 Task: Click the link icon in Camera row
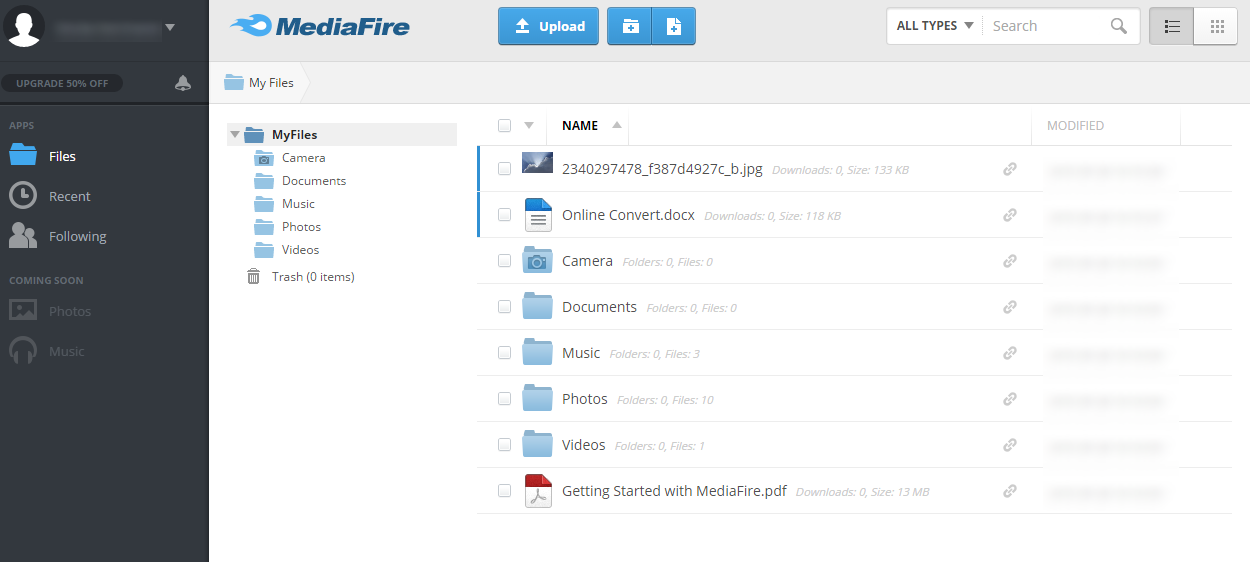point(1010,261)
